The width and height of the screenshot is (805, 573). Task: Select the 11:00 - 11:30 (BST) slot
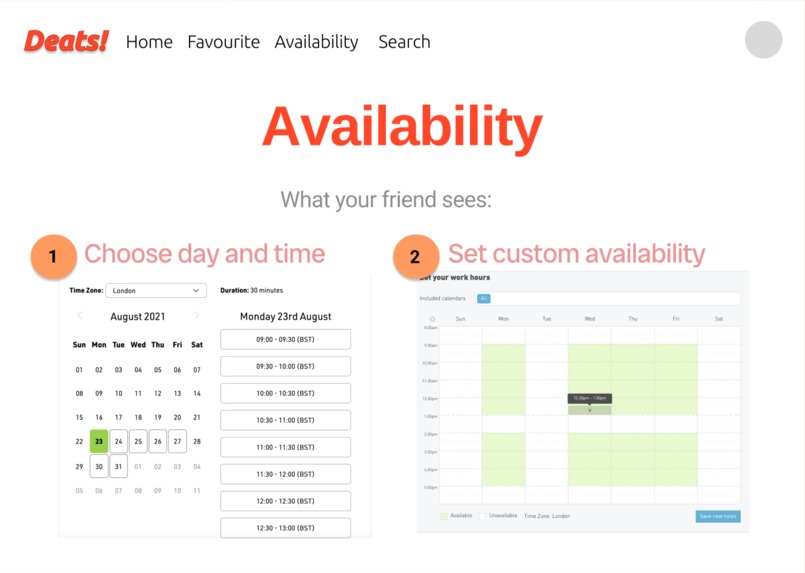click(285, 447)
